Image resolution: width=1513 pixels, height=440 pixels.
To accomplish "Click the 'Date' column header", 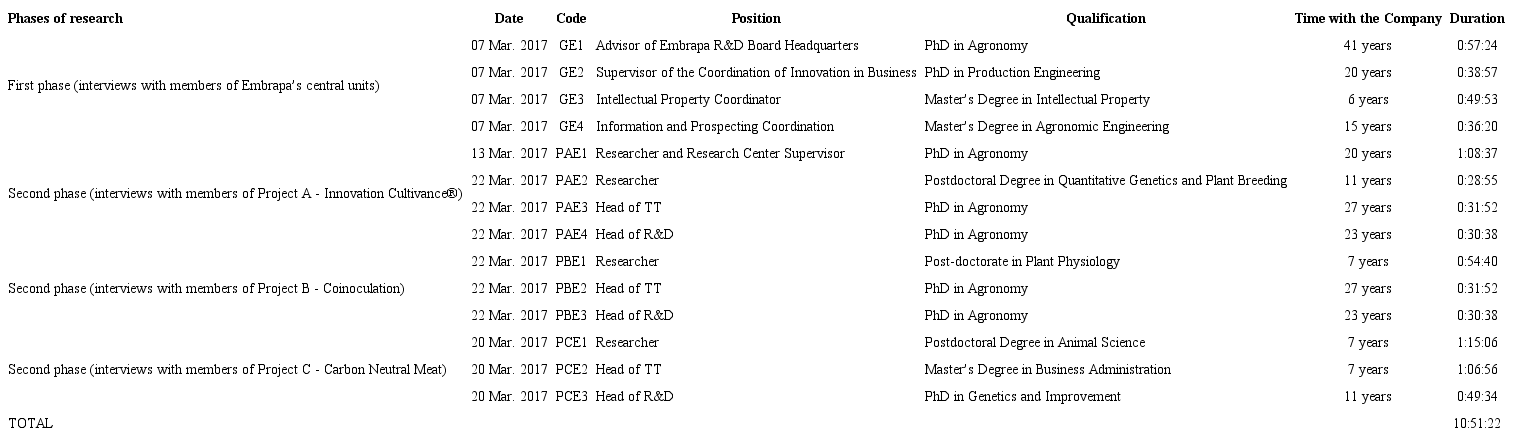I will [509, 18].
